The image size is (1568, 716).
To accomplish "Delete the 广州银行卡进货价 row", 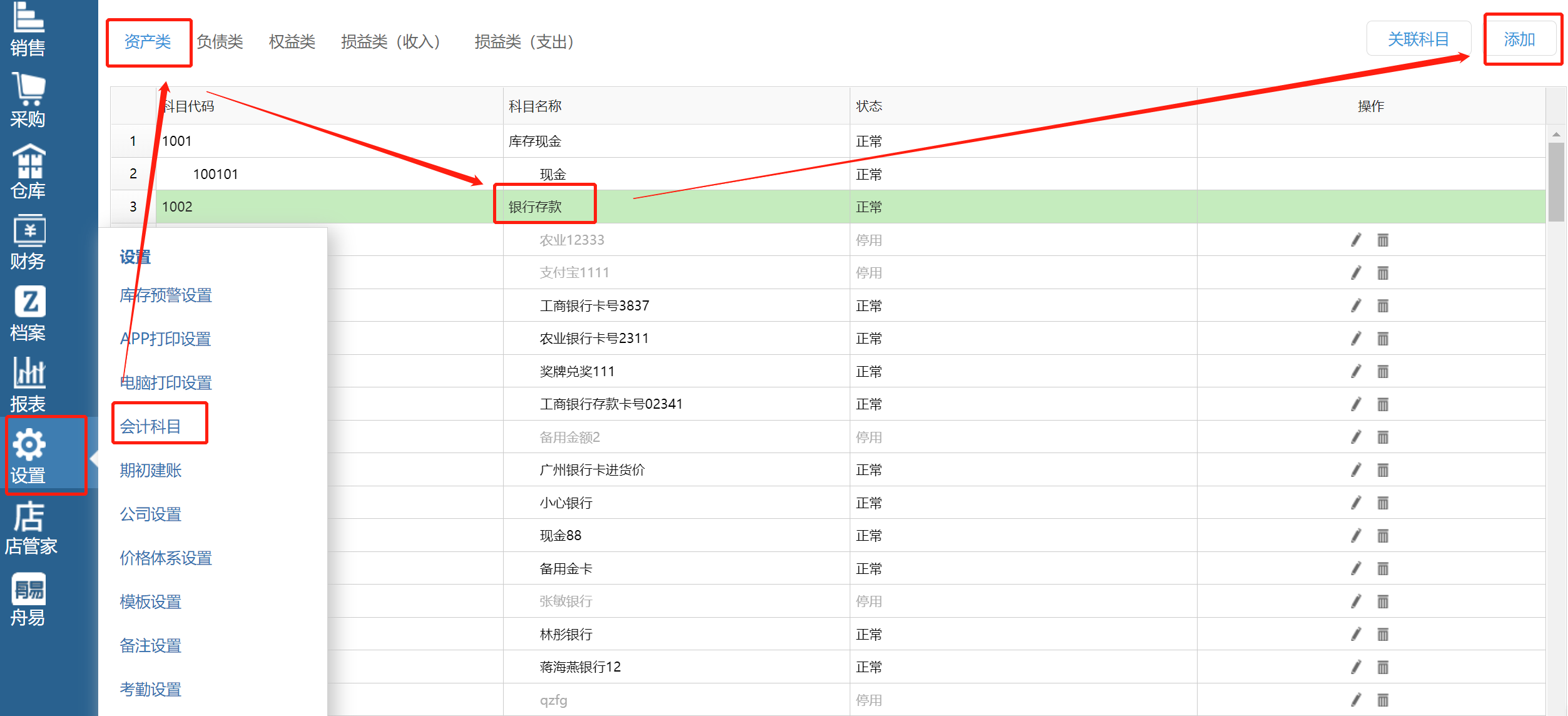I will (x=1383, y=470).
